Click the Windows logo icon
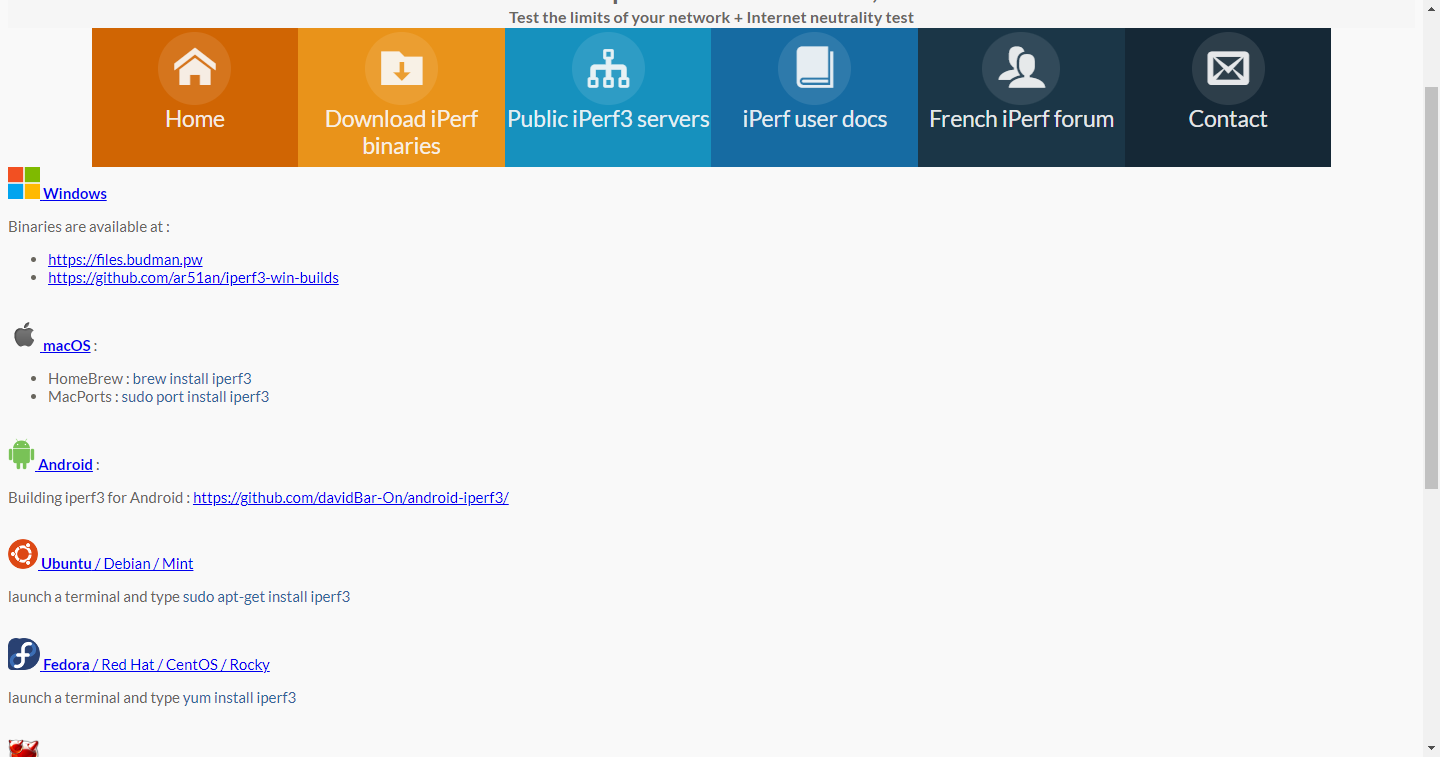1440x757 pixels. click(24, 183)
